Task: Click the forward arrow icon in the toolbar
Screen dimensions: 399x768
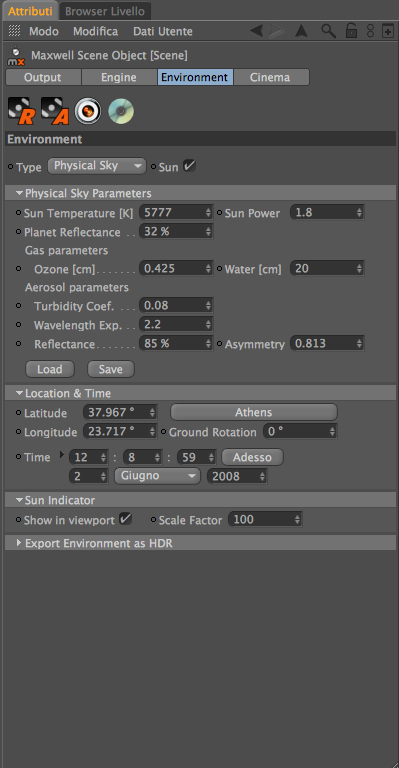Action: click(277, 31)
